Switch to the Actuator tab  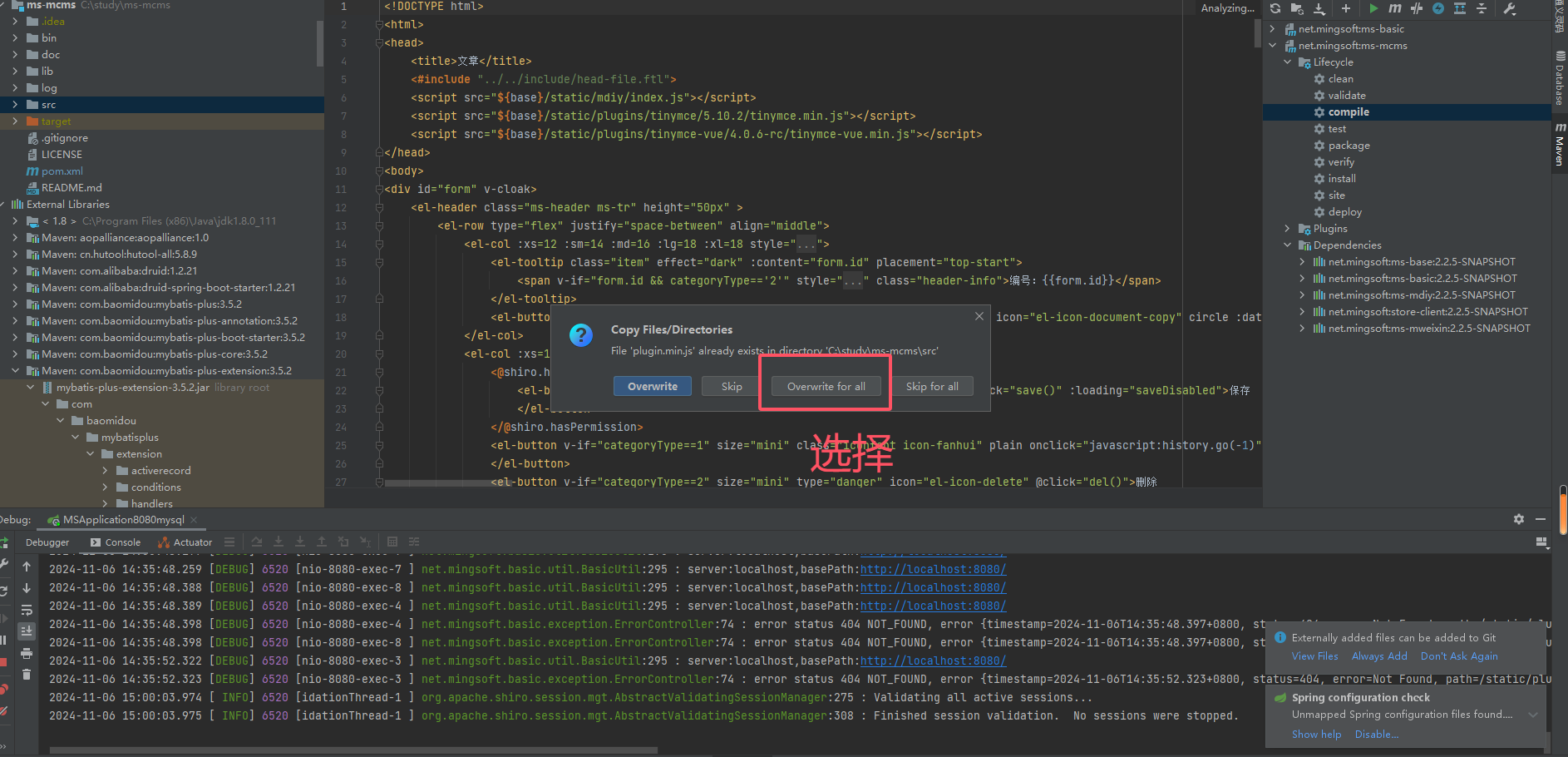[x=185, y=542]
